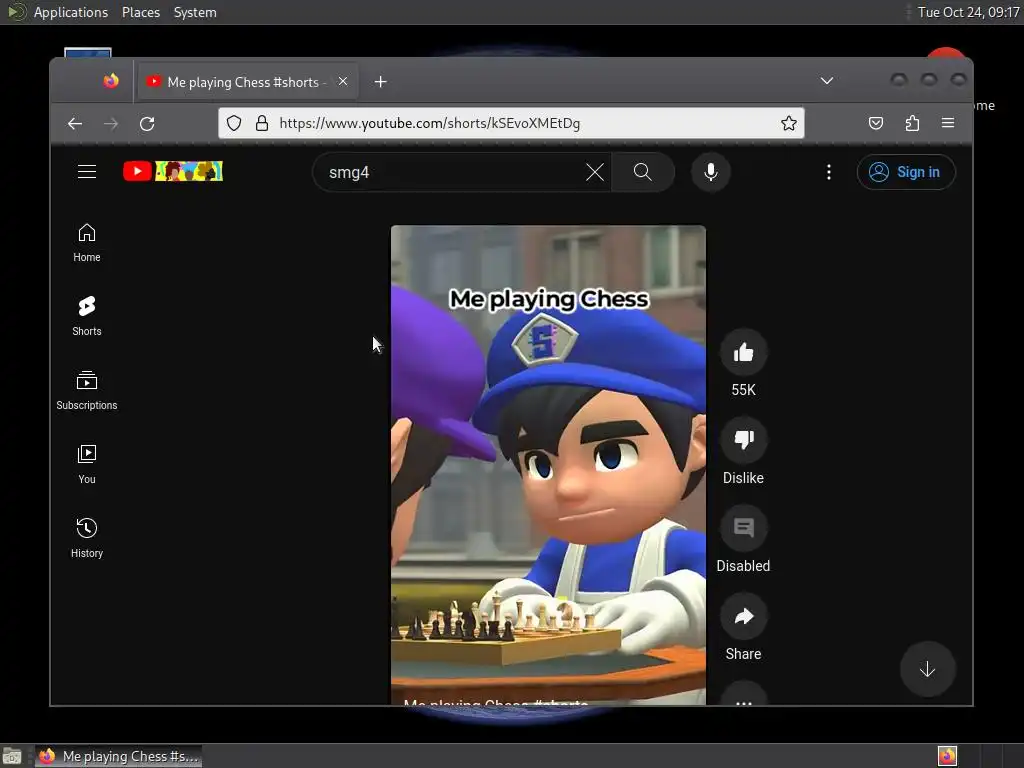Open Shorts in sidebar

(x=87, y=316)
